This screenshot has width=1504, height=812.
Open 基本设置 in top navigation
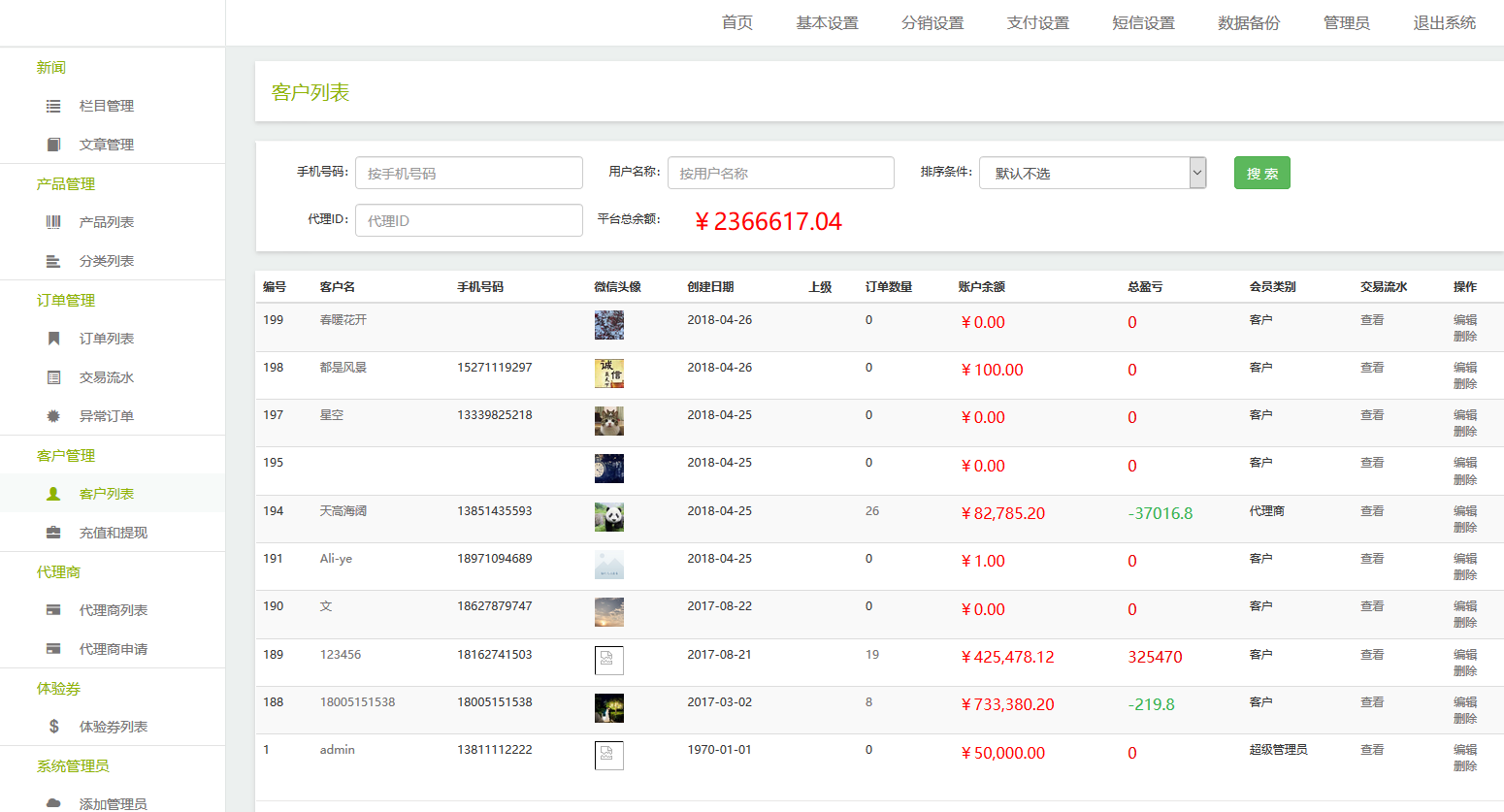pyautogui.click(x=828, y=22)
